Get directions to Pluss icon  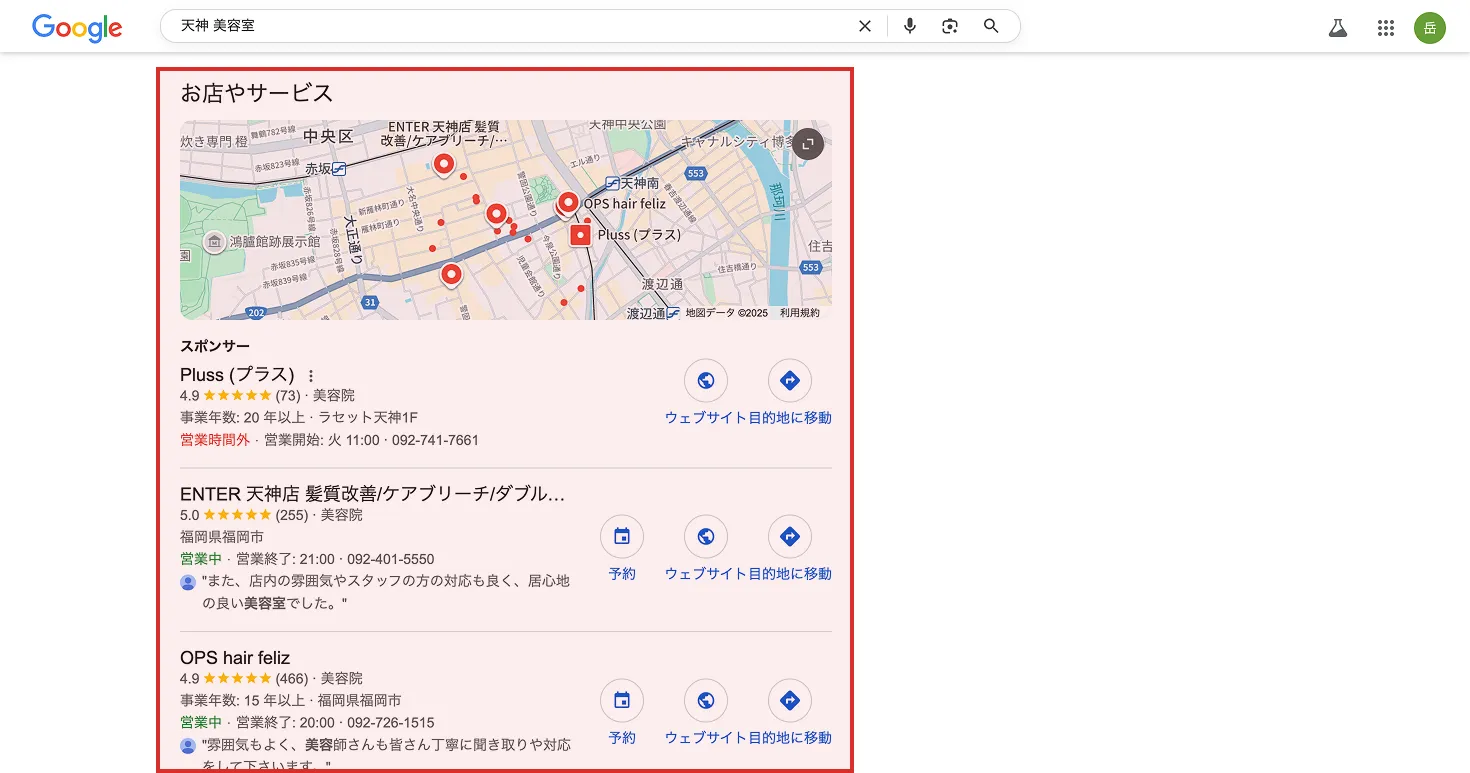coord(790,381)
